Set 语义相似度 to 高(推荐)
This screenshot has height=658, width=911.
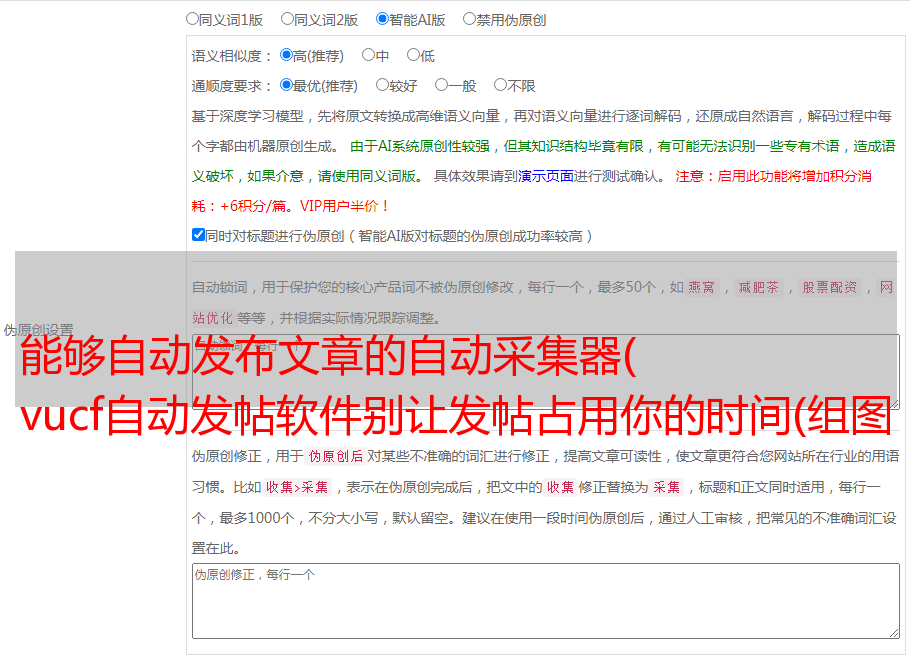pos(286,55)
